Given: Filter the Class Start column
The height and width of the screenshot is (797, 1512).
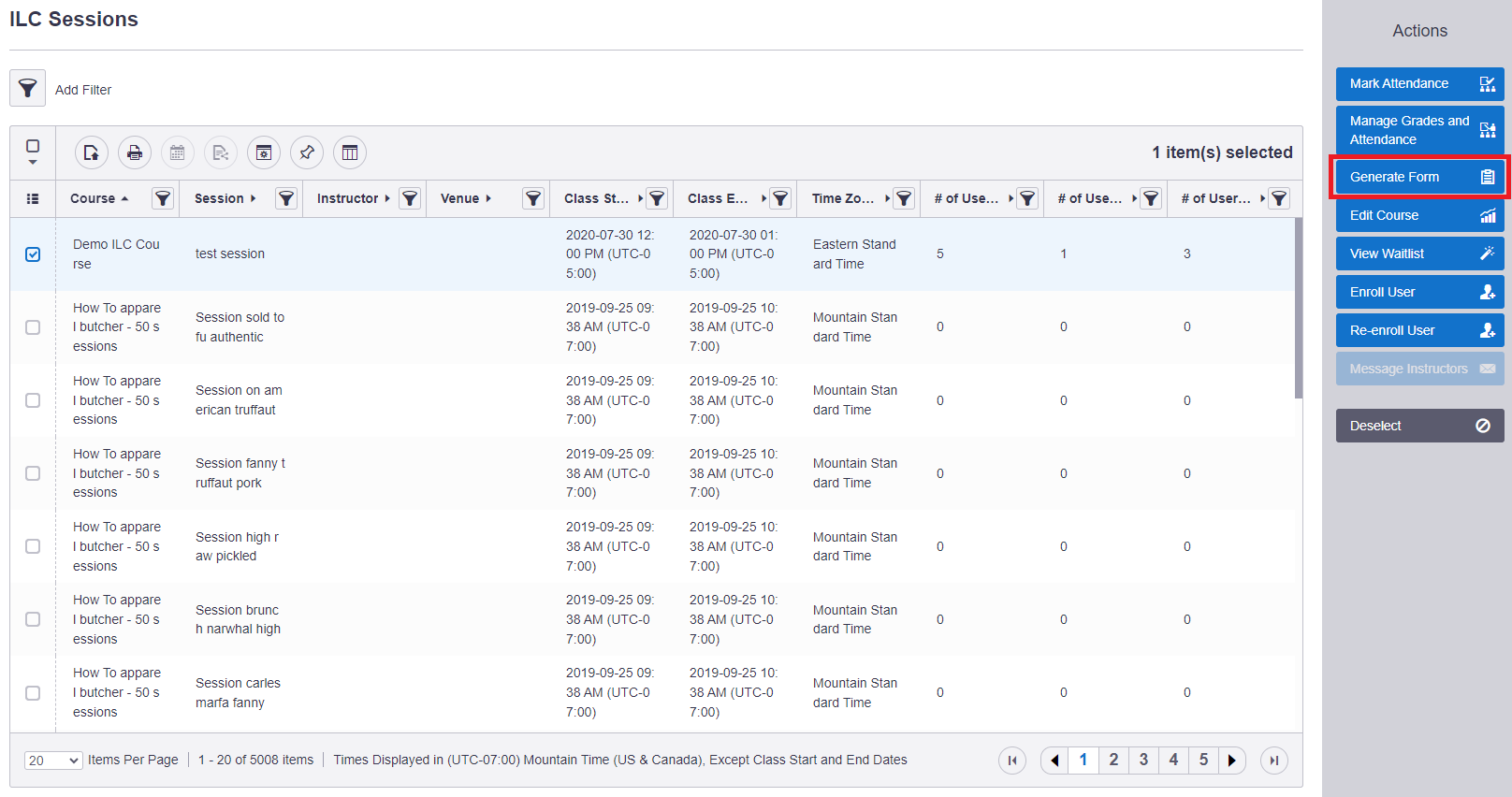Looking at the screenshot, I should tap(657, 198).
